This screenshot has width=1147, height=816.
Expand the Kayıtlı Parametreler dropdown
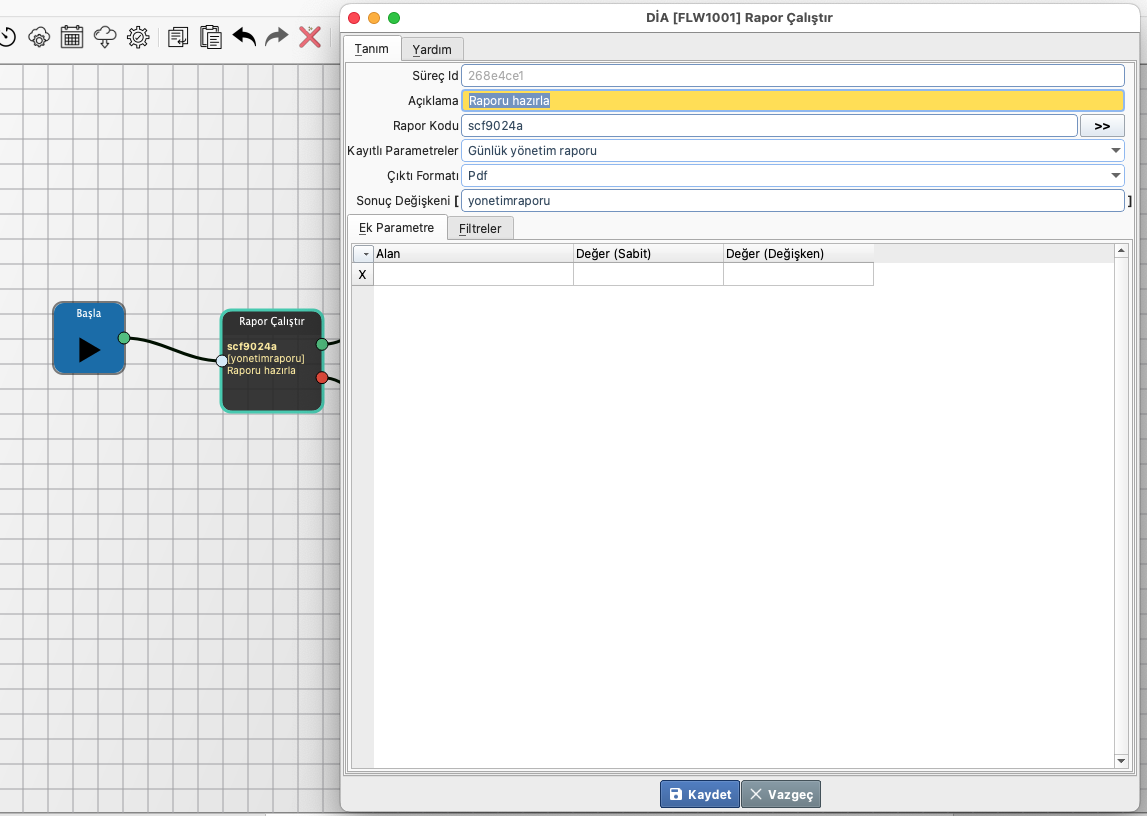1115,151
